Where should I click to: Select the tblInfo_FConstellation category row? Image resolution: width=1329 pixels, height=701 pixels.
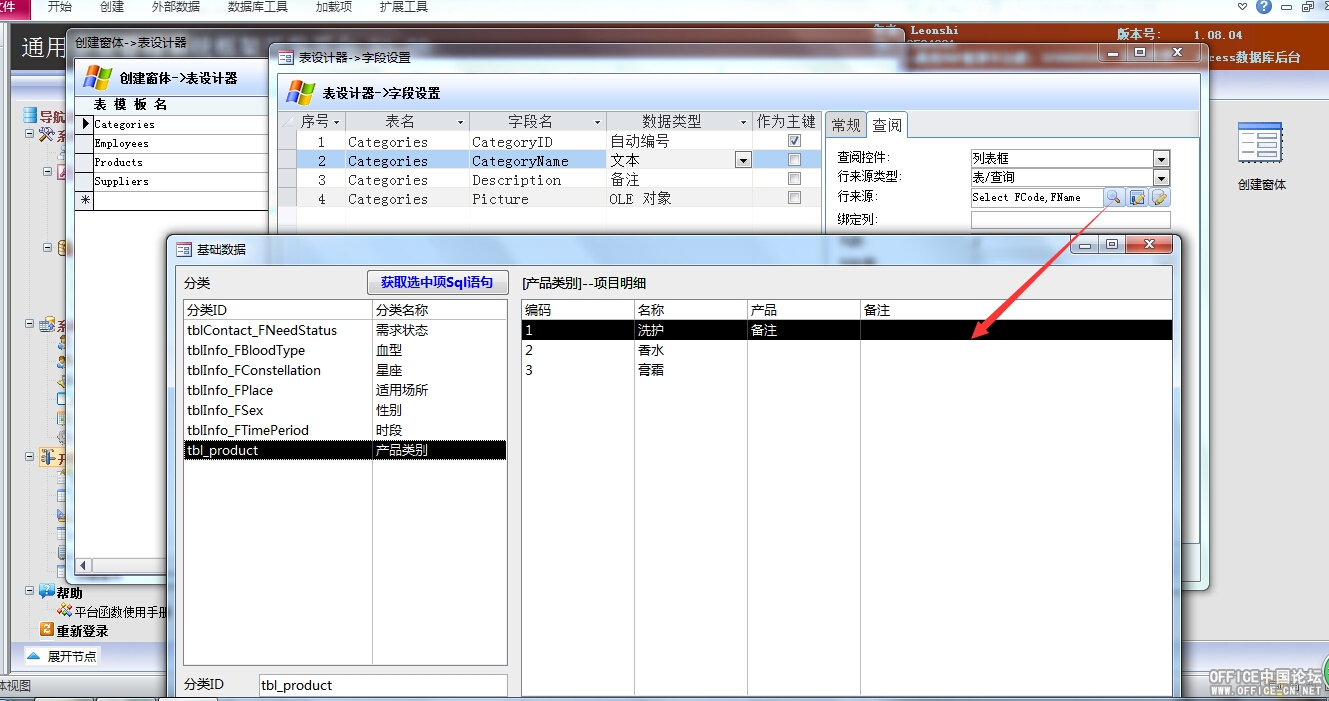[345, 370]
